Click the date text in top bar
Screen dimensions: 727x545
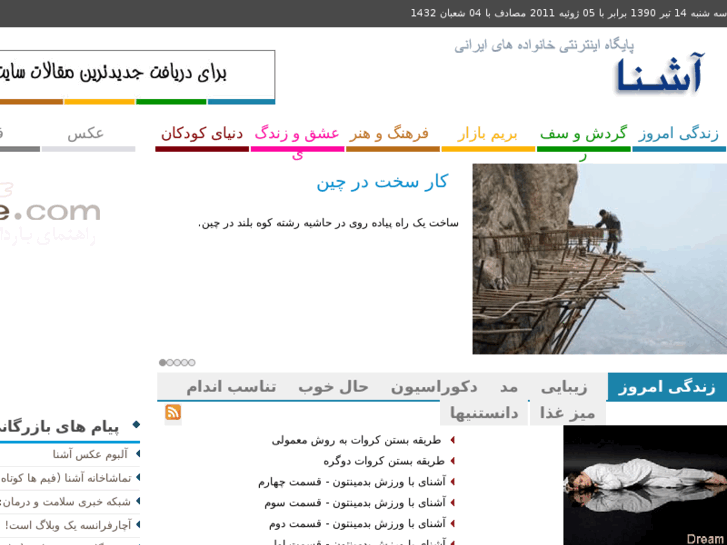[x=568, y=13]
